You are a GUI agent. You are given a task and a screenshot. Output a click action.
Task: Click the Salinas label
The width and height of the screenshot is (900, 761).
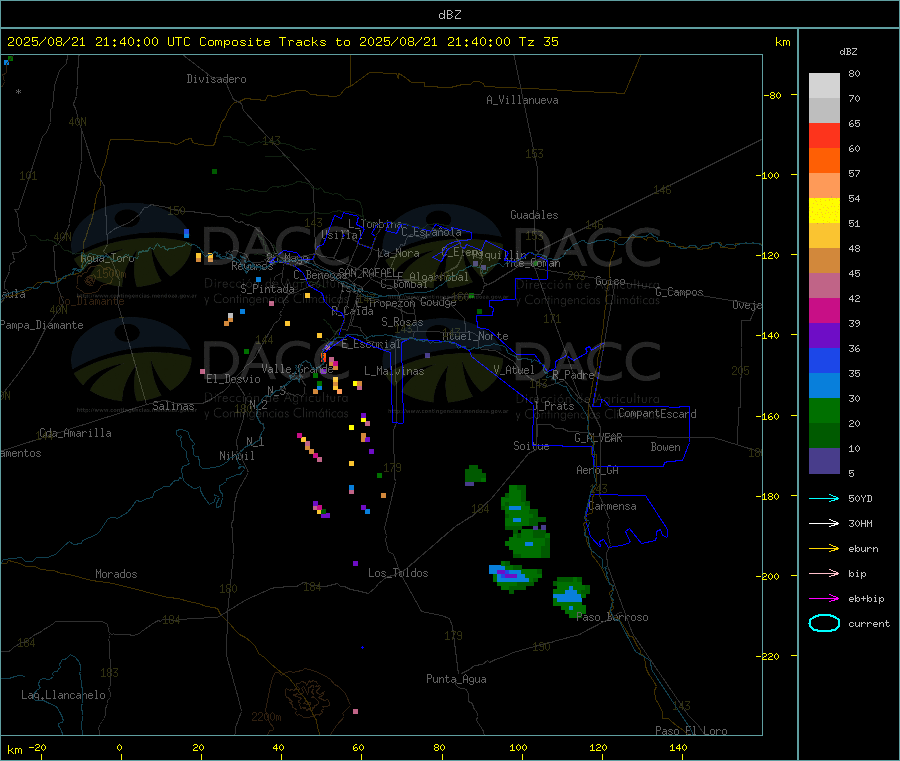(173, 406)
